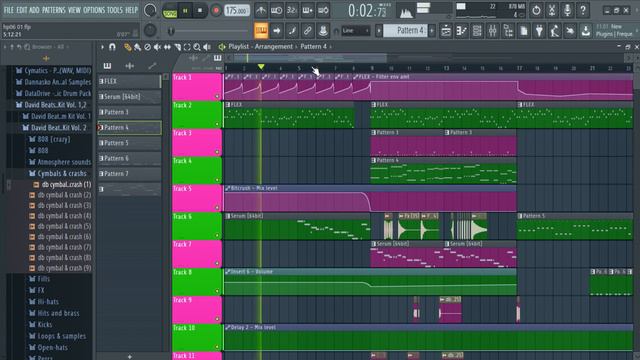Toggle the countdown before recording
640x360 pixels.
tap(292, 10)
